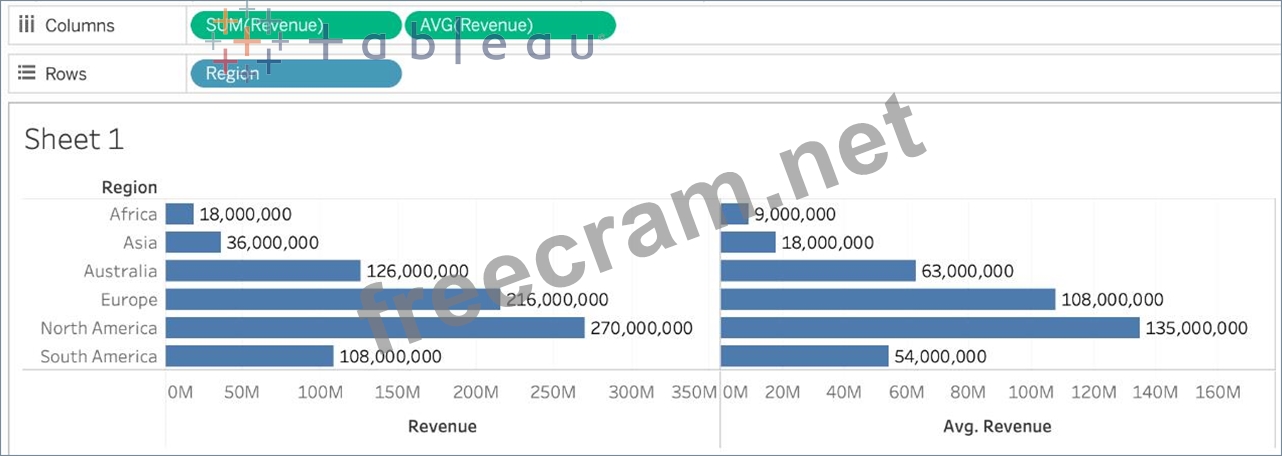Click the Revenue axis title
Image resolution: width=1282 pixels, height=456 pixels.
pos(442,427)
